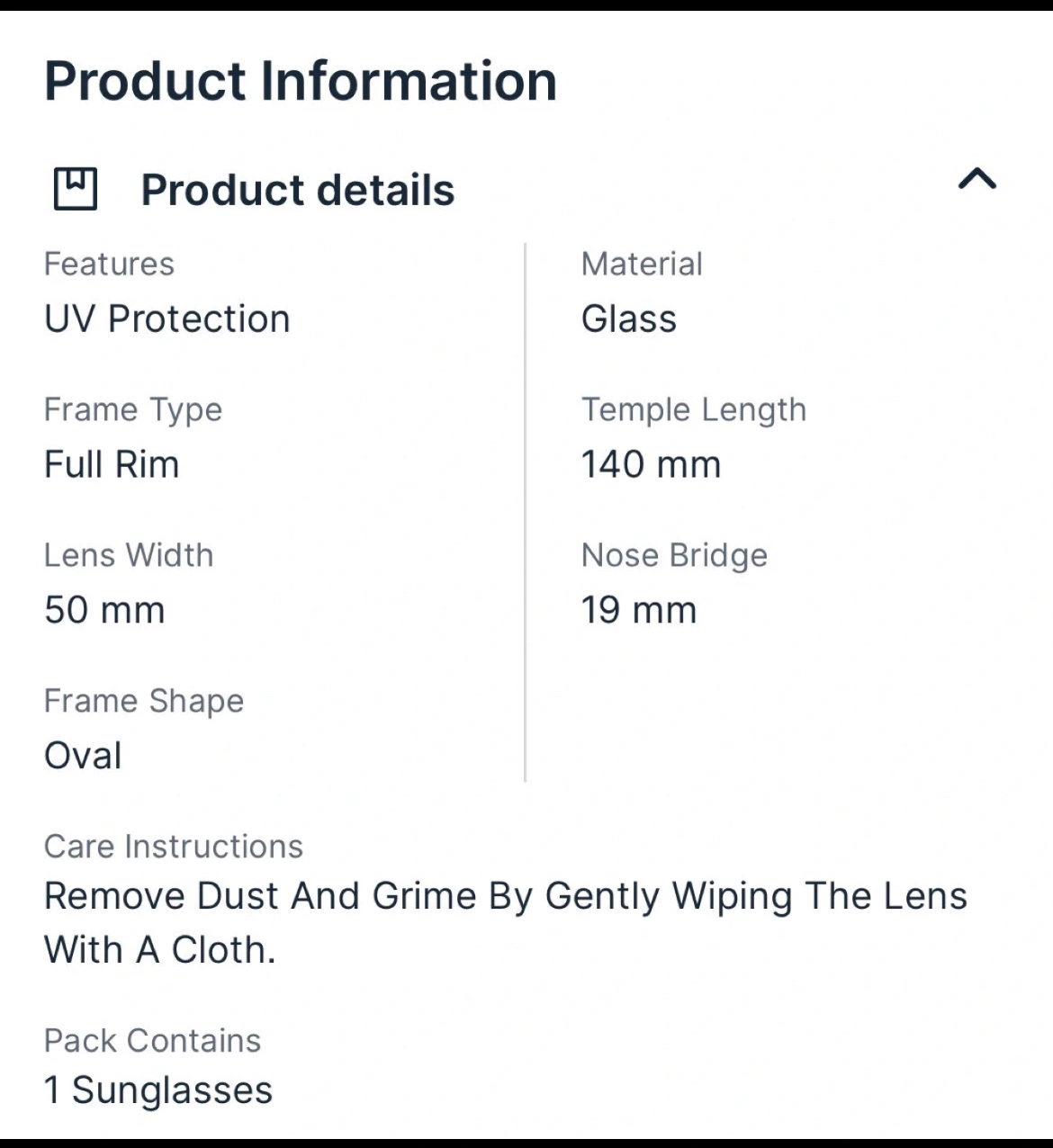Screen dimensions: 1053x1148
Task: Select the 19 mm nose bridge value
Action: coord(639,610)
